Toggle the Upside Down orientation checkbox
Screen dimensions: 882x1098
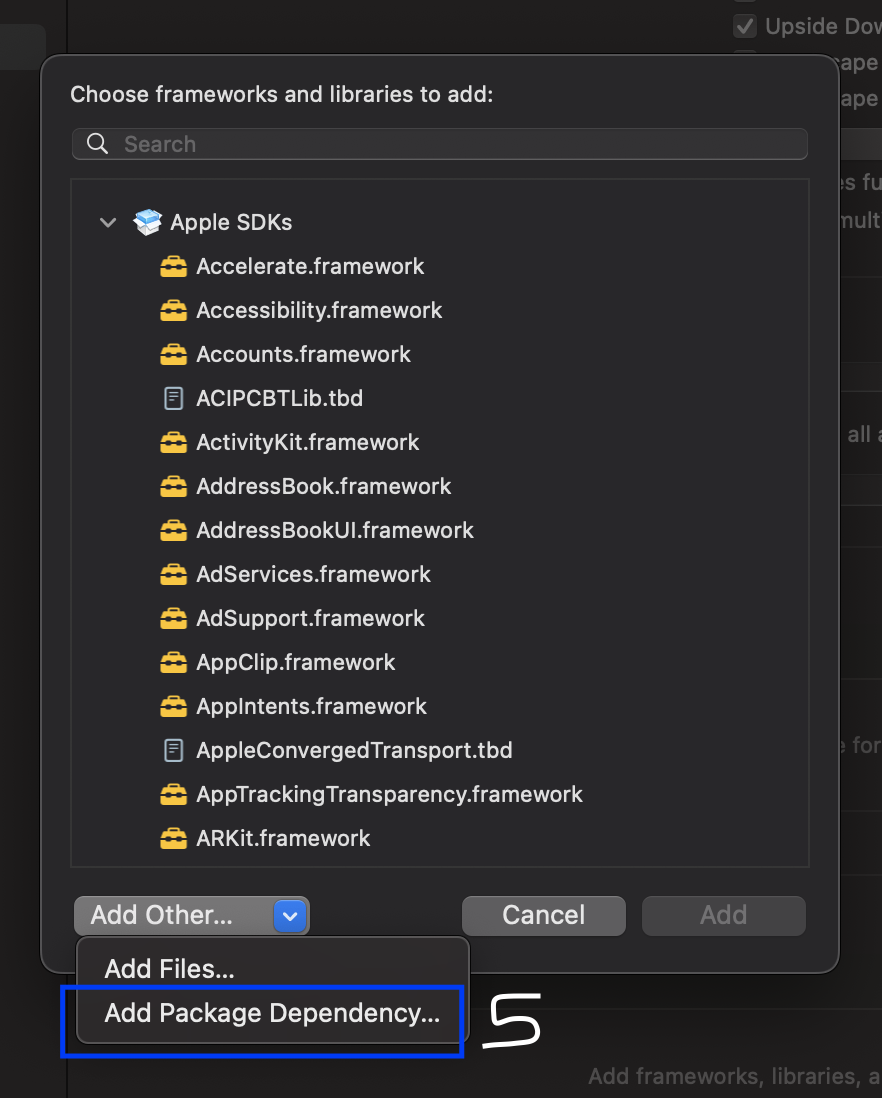pyautogui.click(x=745, y=26)
